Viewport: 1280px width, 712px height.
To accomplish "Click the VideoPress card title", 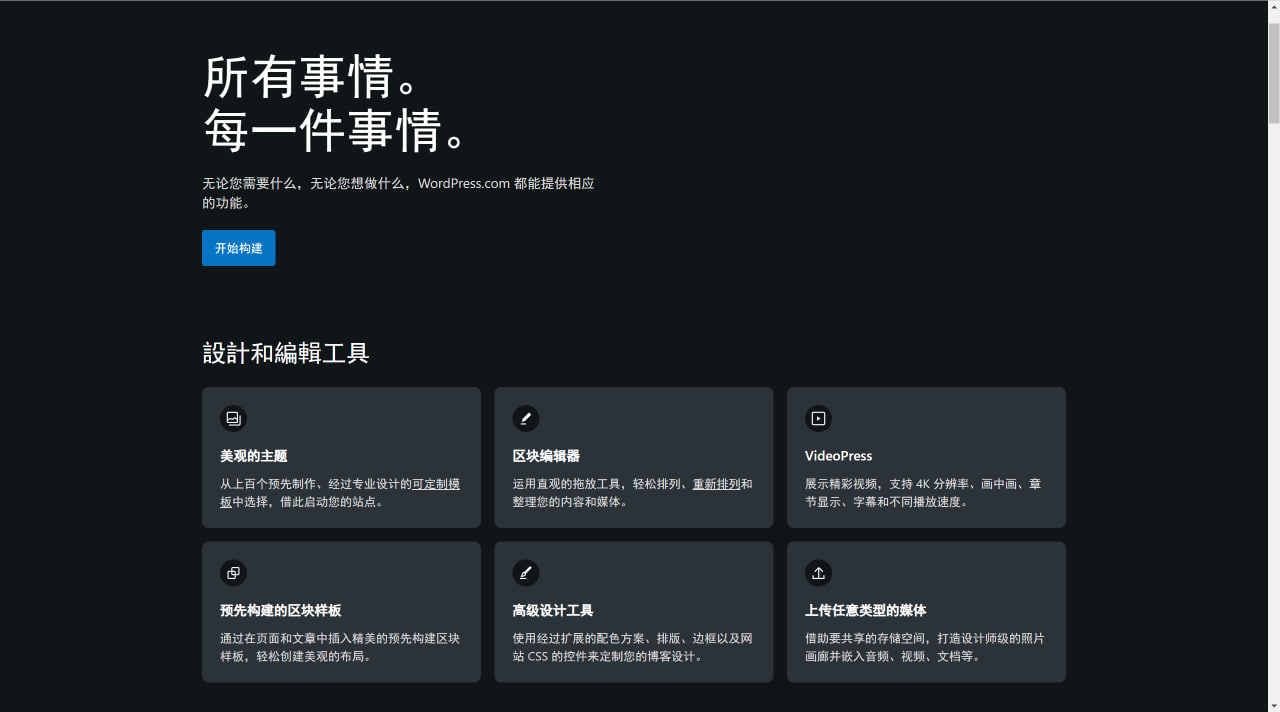I will (839, 456).
